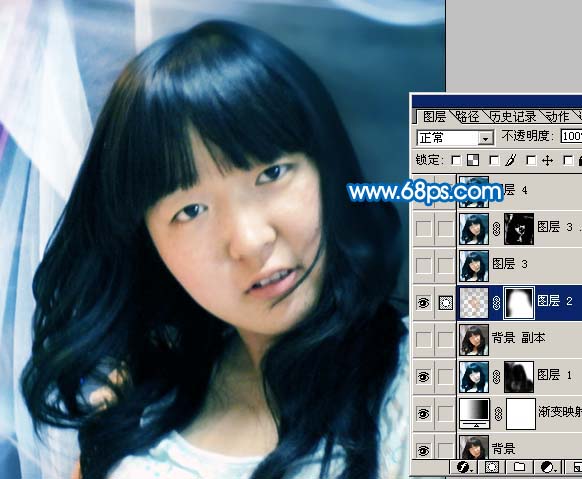The width and height of the screenshot is (582, 479).
Task: Click the link chain icon on 图层 1
Action: point(497,377)
